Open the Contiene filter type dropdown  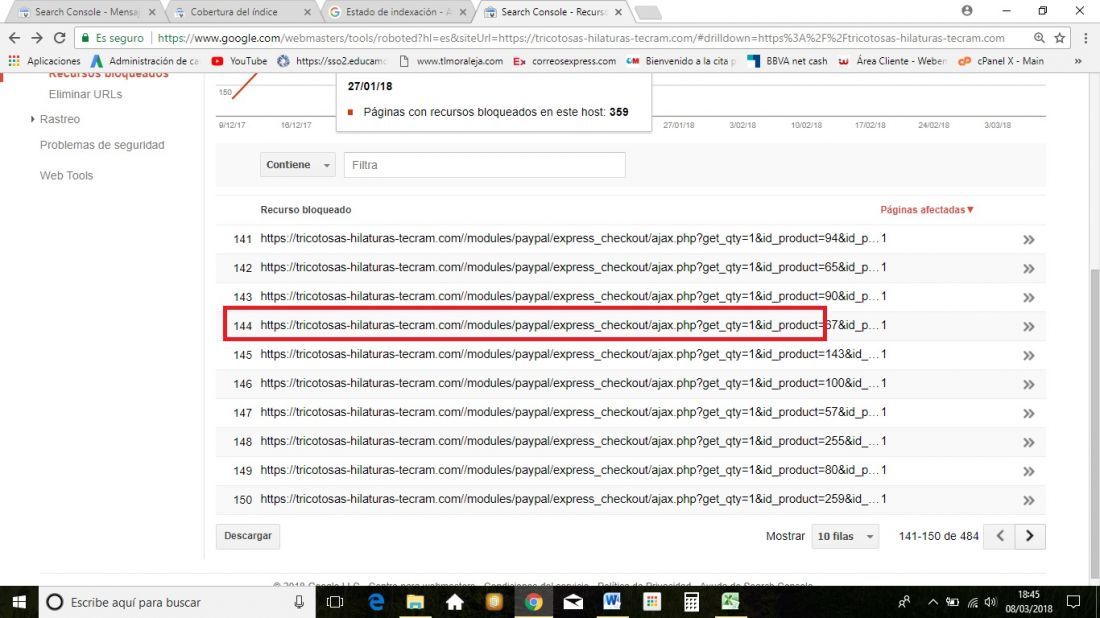click(x=297, y=165)
